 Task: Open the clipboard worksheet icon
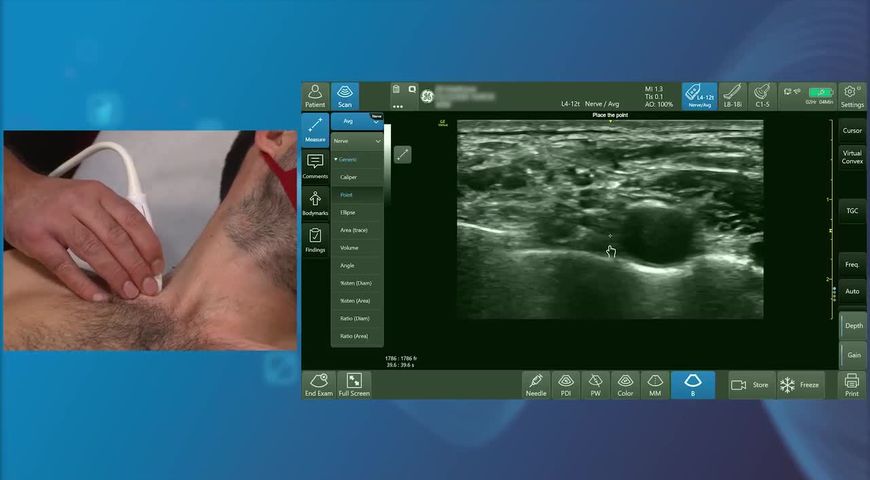396,89
